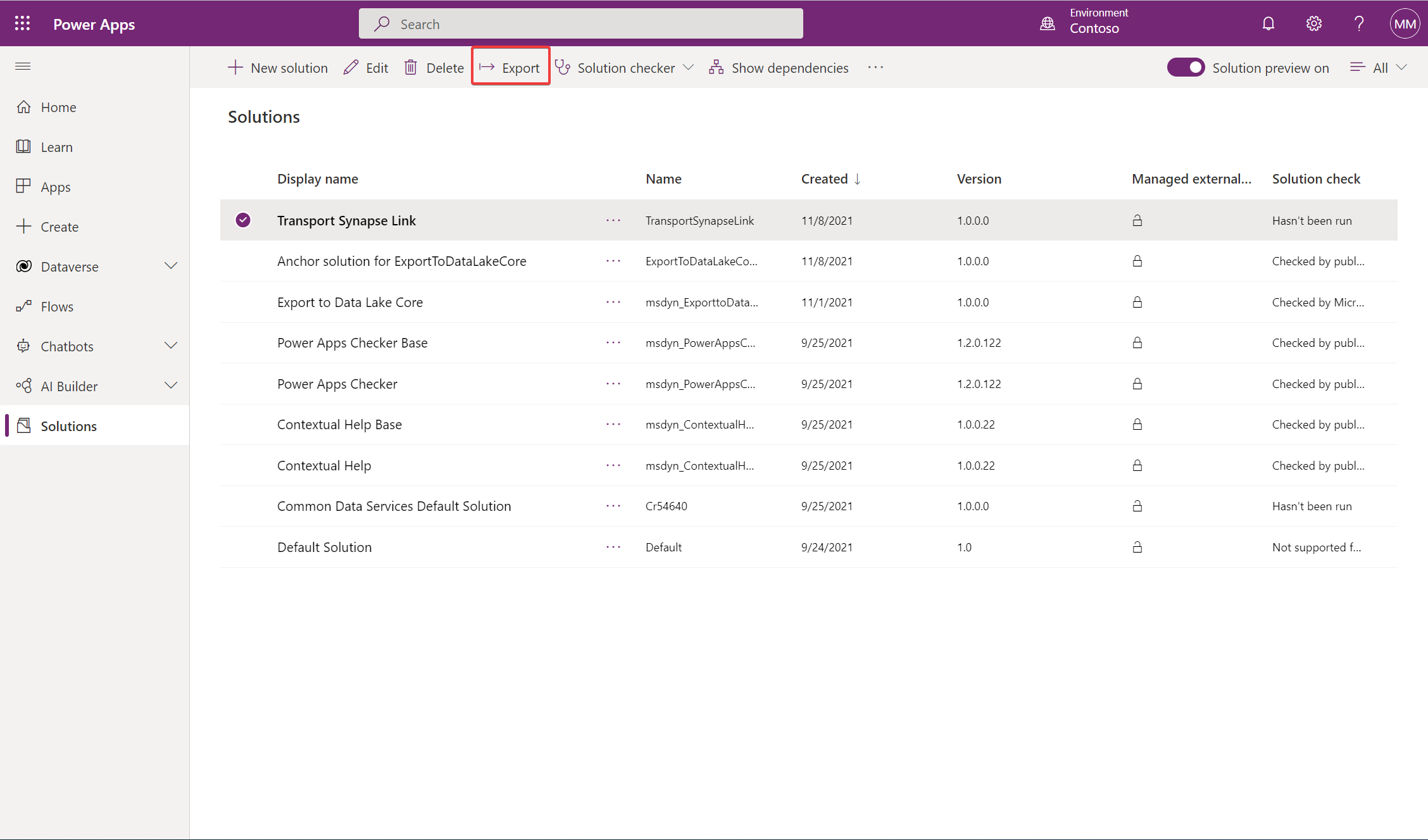Viewport: 1428px width, 840px height.
Task: Open Export to Data Lake Core options
Action: click(x=614, y=302)
